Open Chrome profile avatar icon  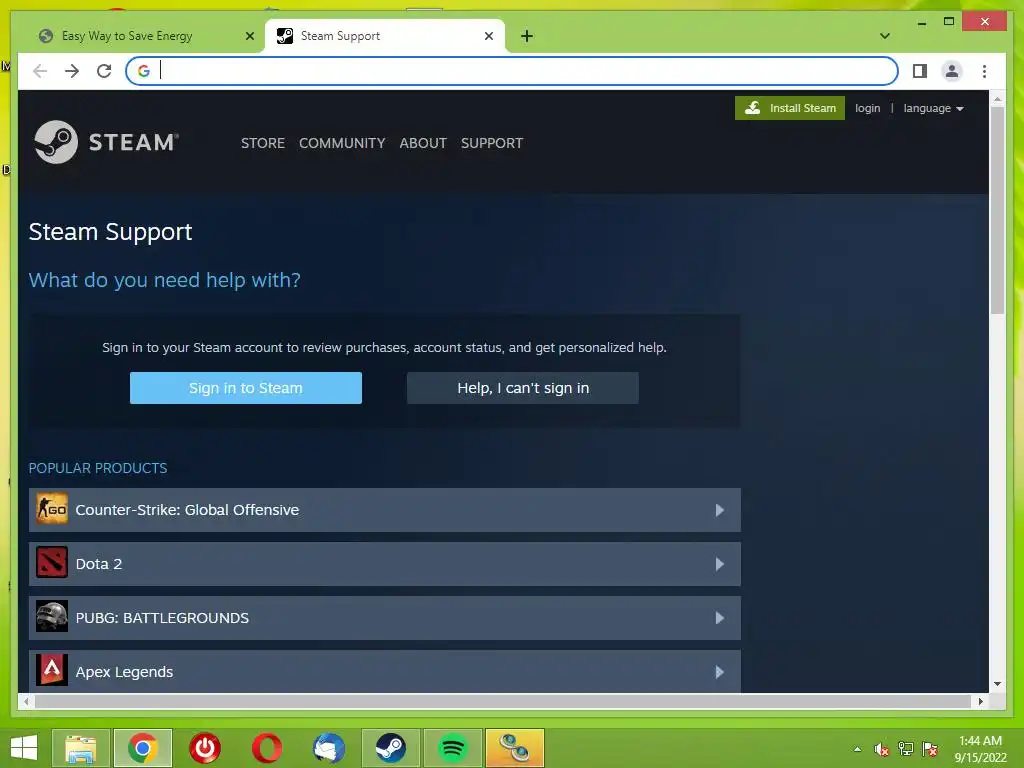[952, 71]
